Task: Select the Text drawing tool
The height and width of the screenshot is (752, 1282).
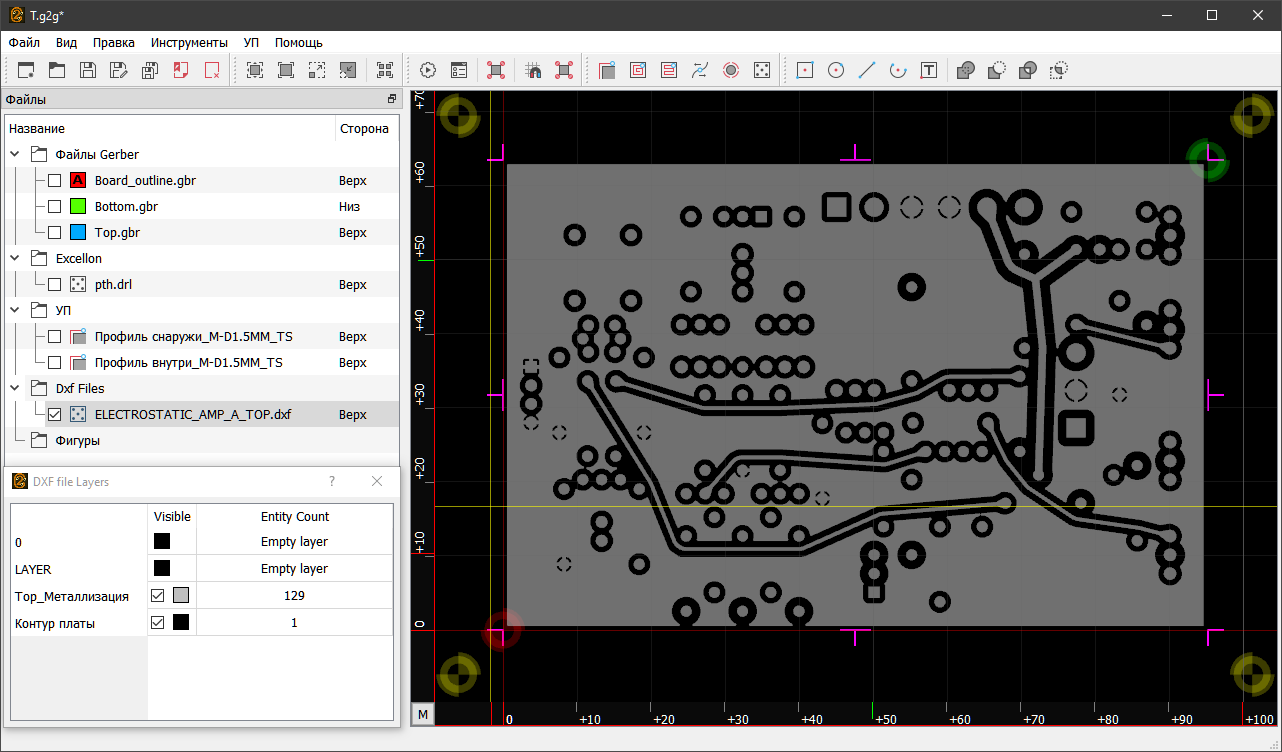Action: click(929, 70)
